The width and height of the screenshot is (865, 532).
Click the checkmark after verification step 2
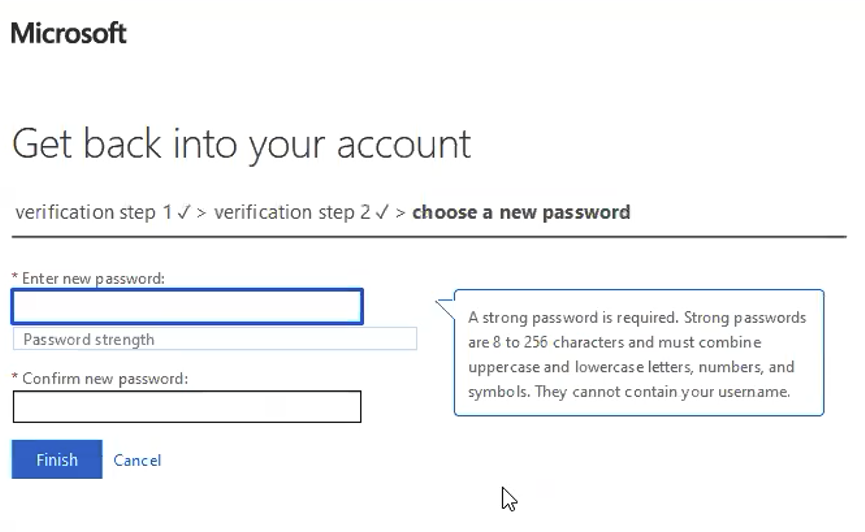coord(382,212)
